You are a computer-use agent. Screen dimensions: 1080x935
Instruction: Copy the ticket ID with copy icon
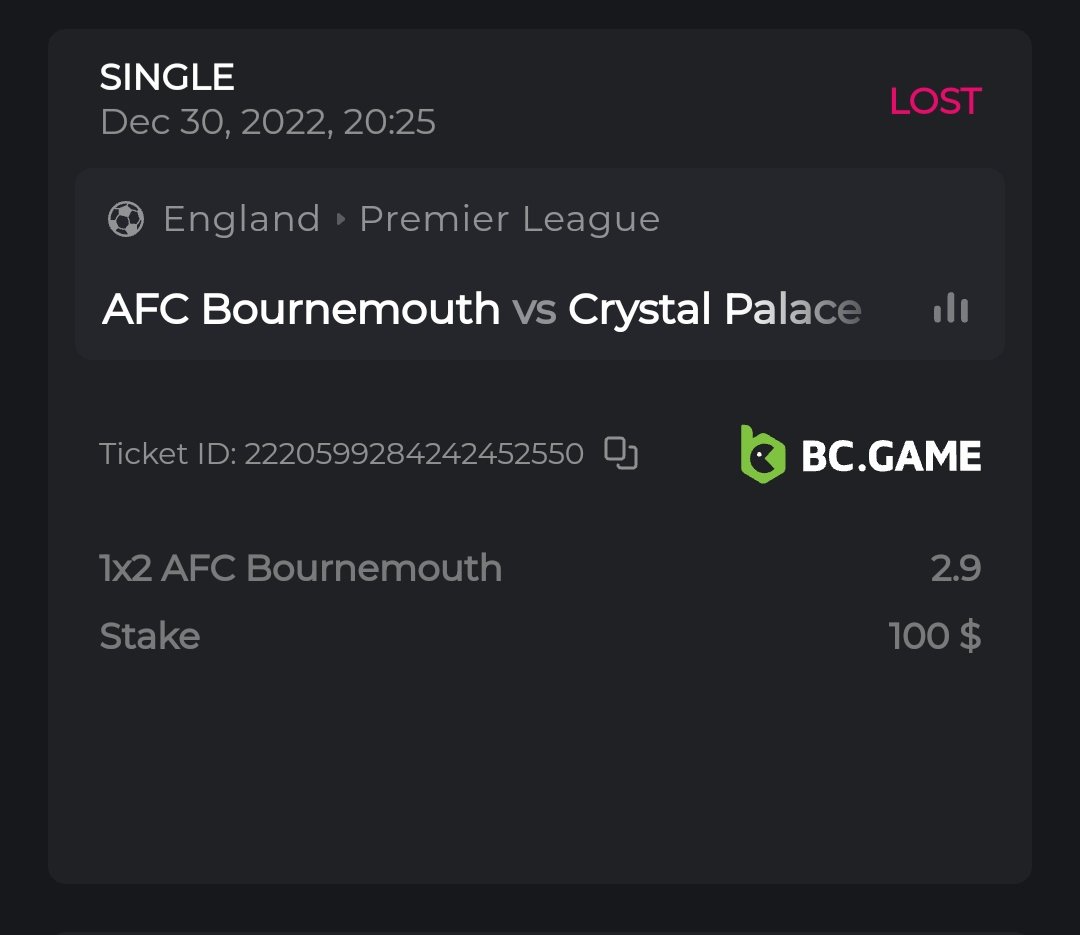(621, 453)
